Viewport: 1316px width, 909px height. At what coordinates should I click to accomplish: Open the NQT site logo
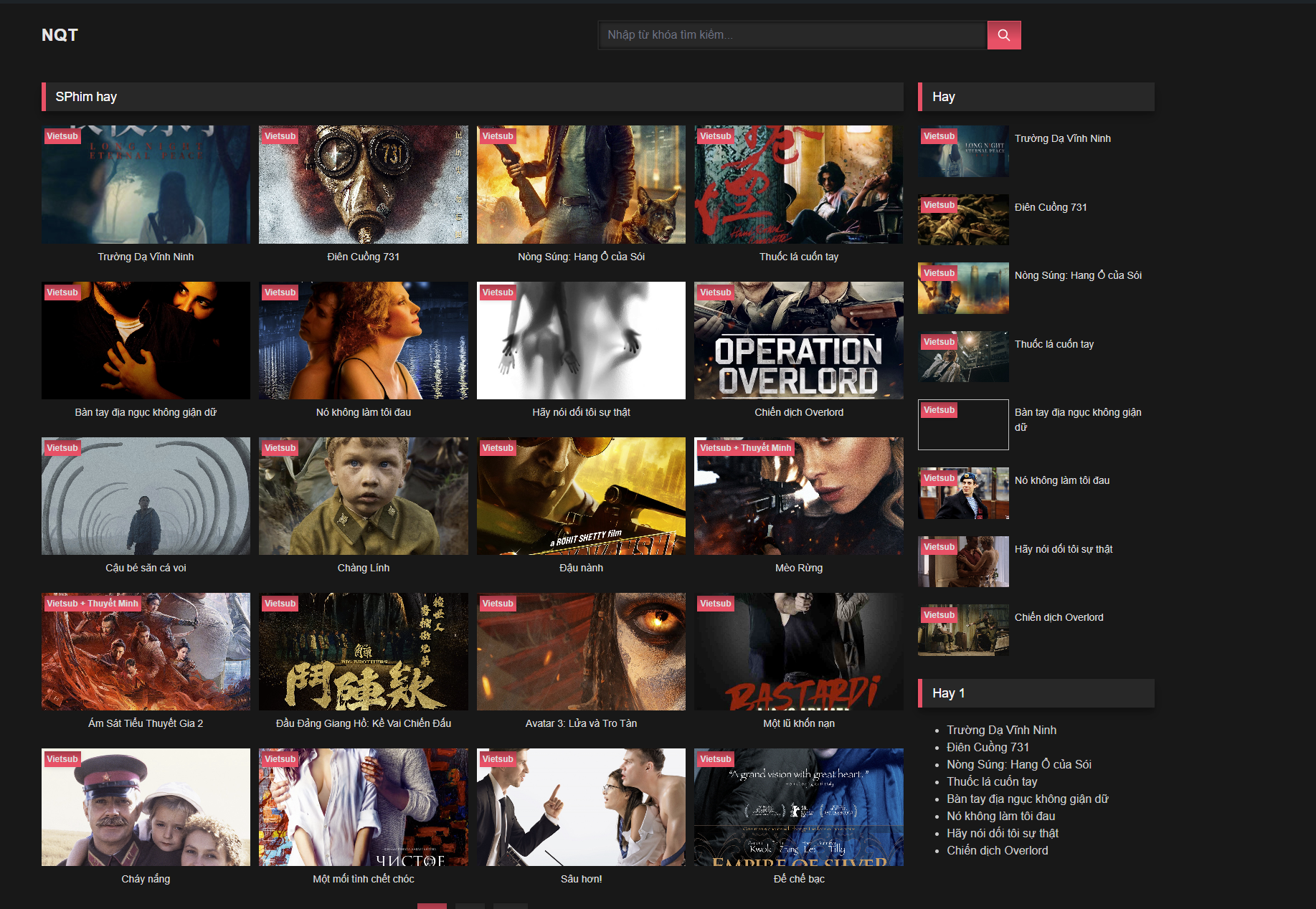tap(59, 34)
